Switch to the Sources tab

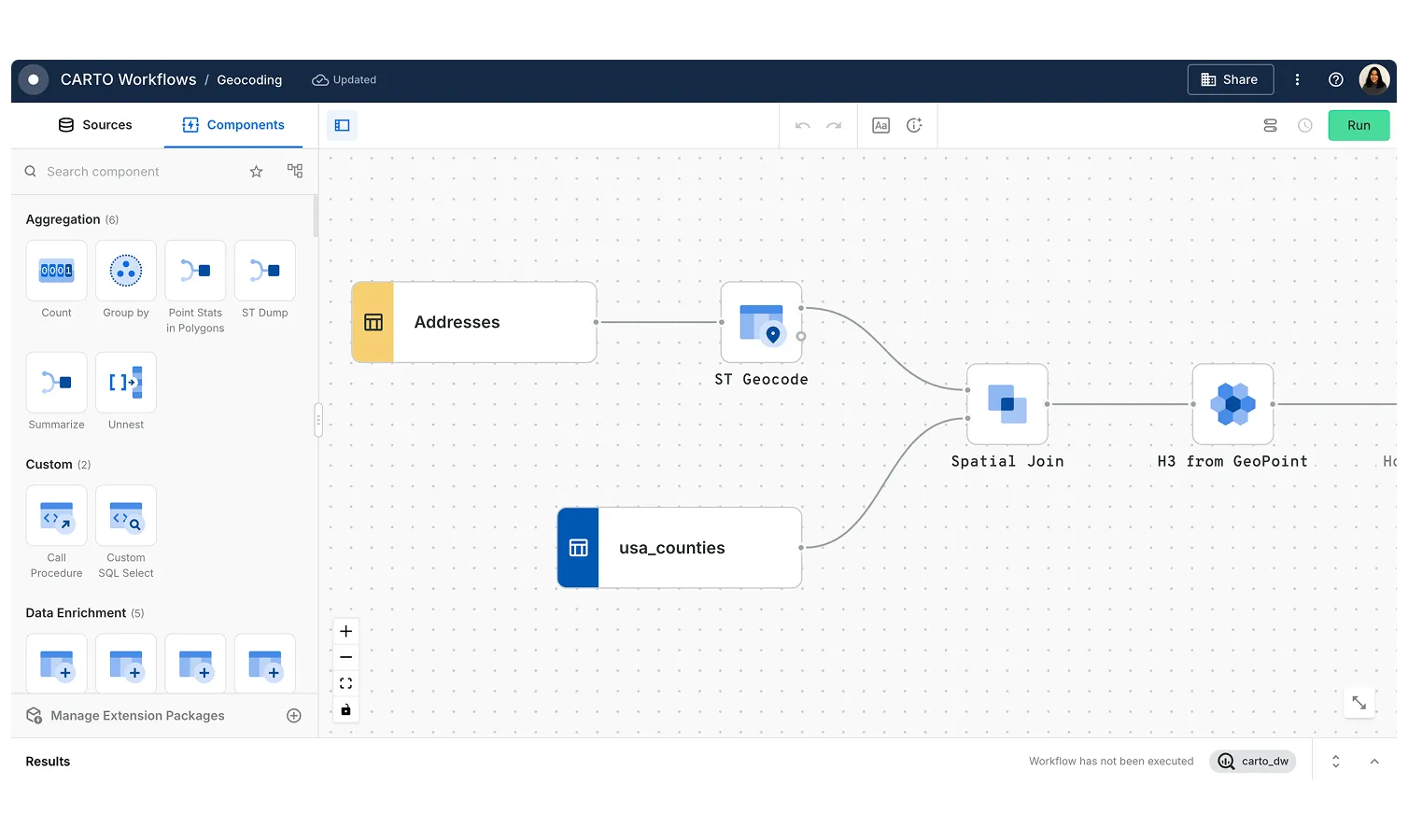click(96, 124)
